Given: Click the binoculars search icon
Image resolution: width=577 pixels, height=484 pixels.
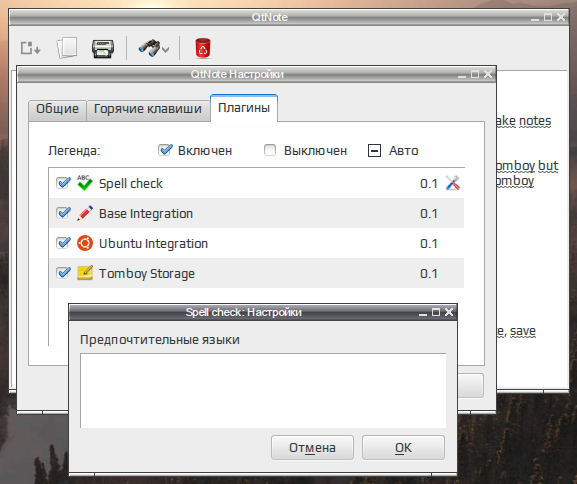Looking at the screenshot, I should [149, 48].
